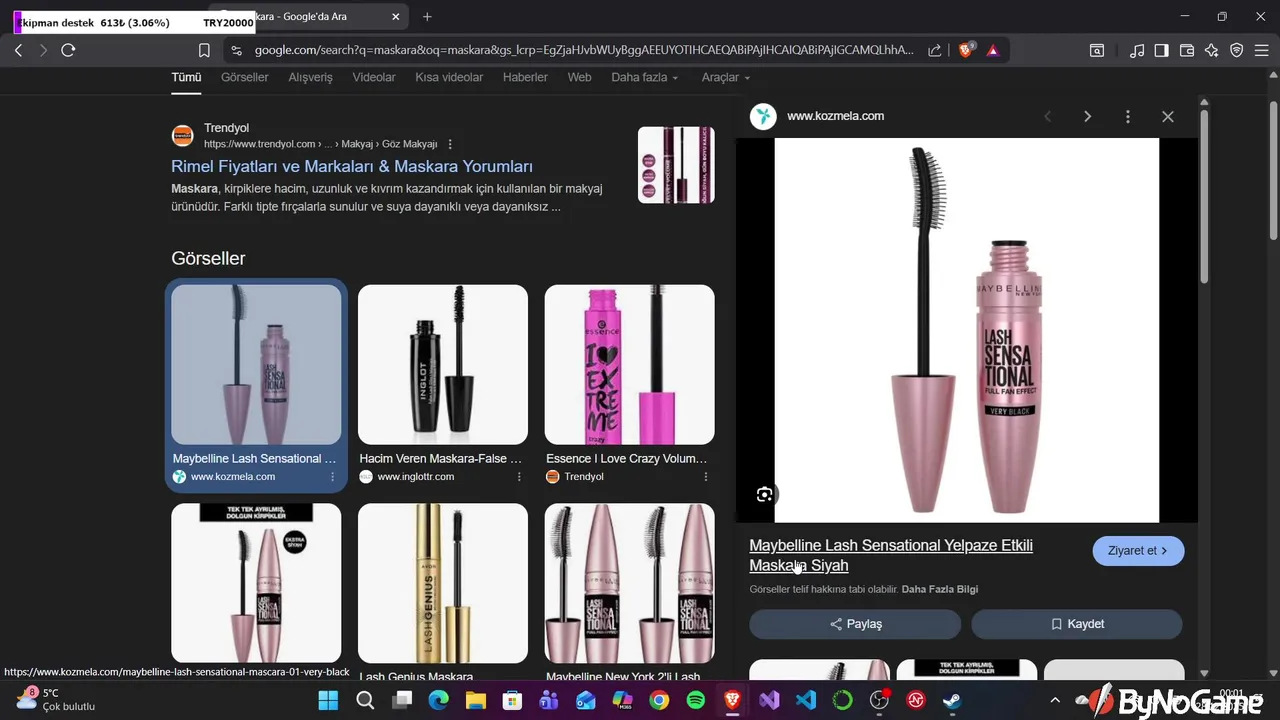Image resolution: width=1280 pixels, height=720 pixels.
Task: Open Brave Rewards triangle icon
Action: point(992,50)
